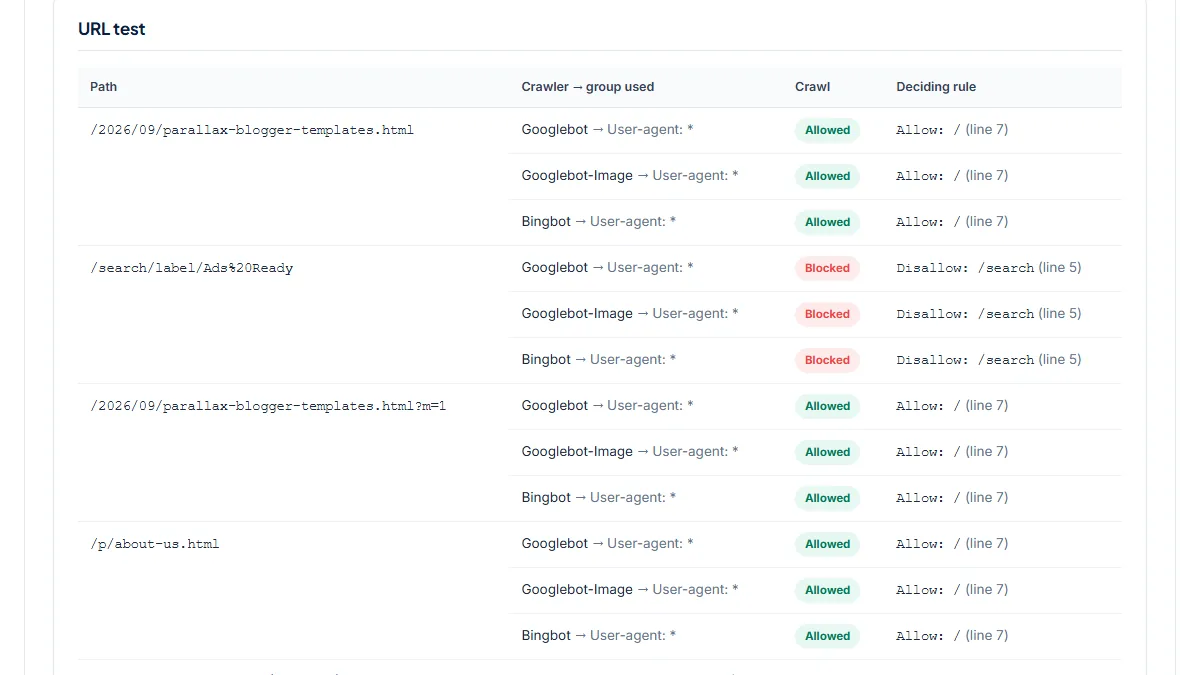
Task: Click Allow: / rule in Googlebot row of ?m=1 path
Action: [952, 406]
